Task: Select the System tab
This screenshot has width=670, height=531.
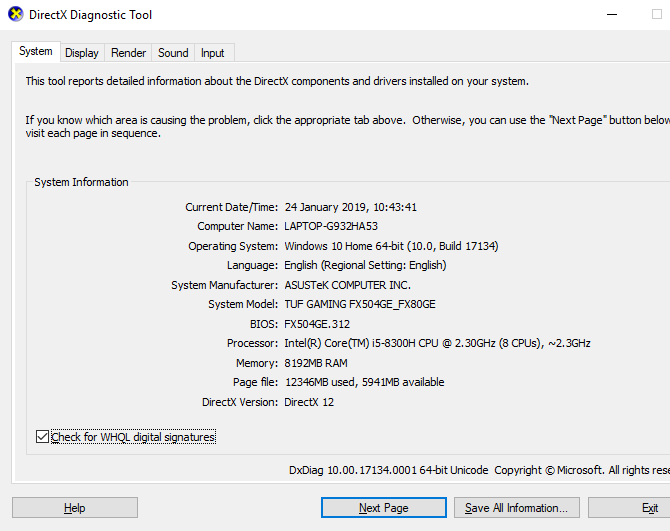Action: 36,51
